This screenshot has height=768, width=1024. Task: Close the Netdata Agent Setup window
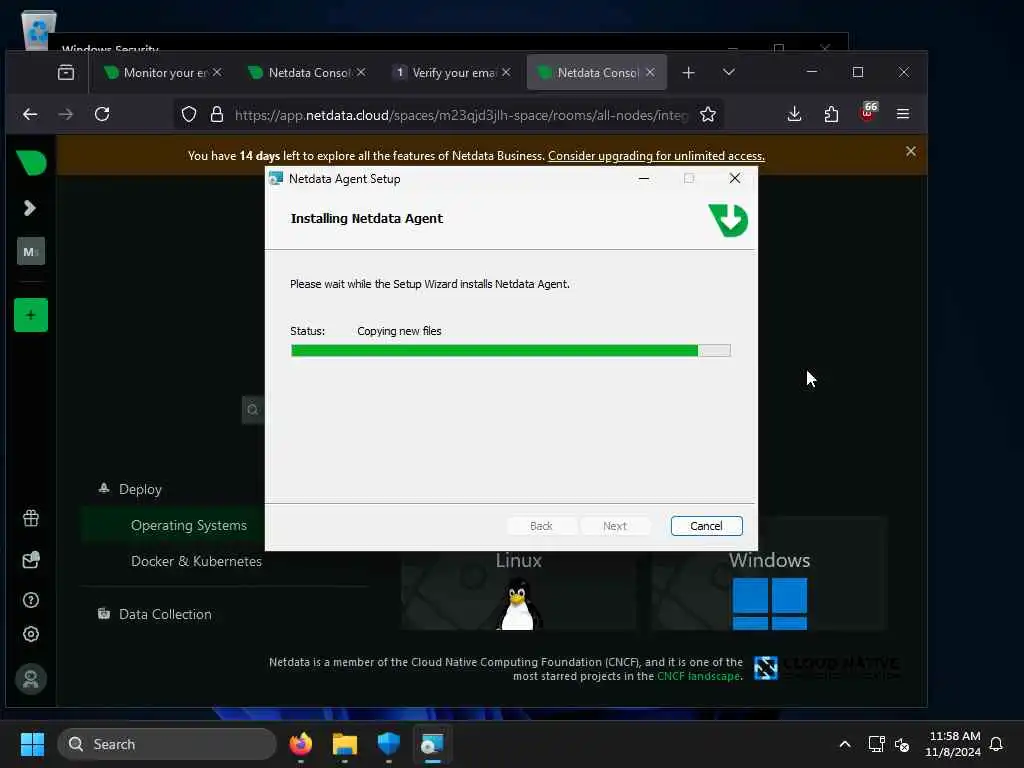tap(735, 178)
